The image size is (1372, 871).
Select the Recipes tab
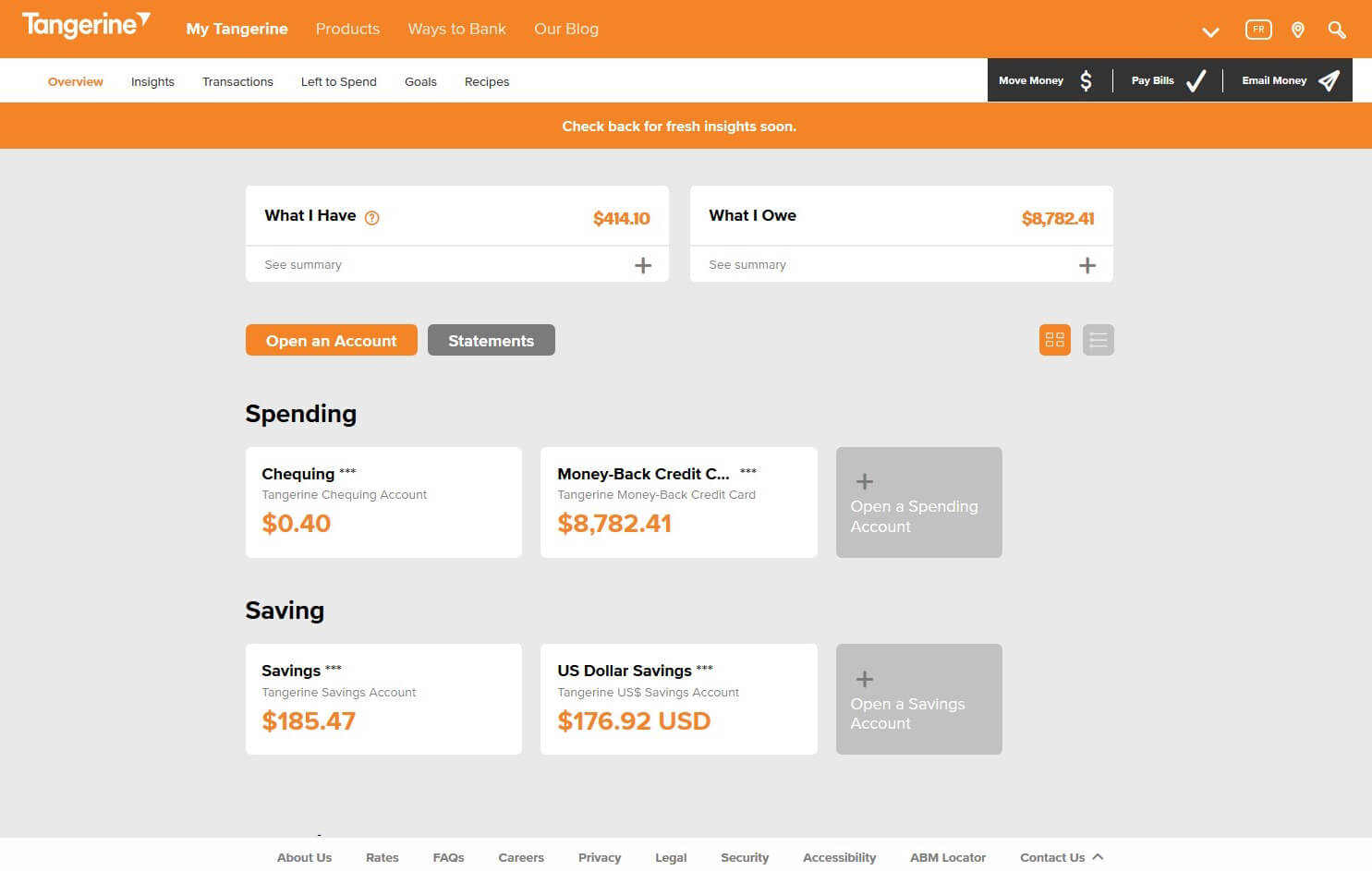(x=487, y=81)
